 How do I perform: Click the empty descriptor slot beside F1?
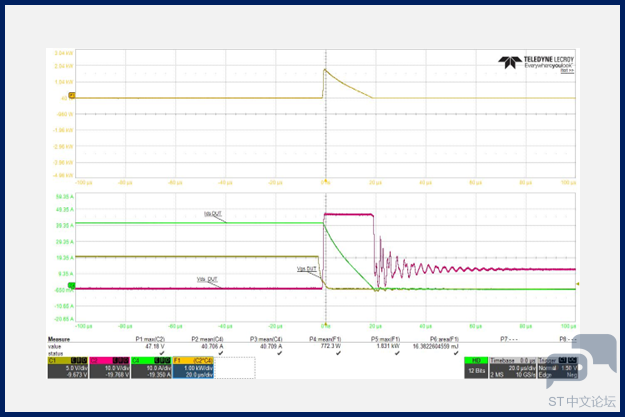click(x=235, y=368)
